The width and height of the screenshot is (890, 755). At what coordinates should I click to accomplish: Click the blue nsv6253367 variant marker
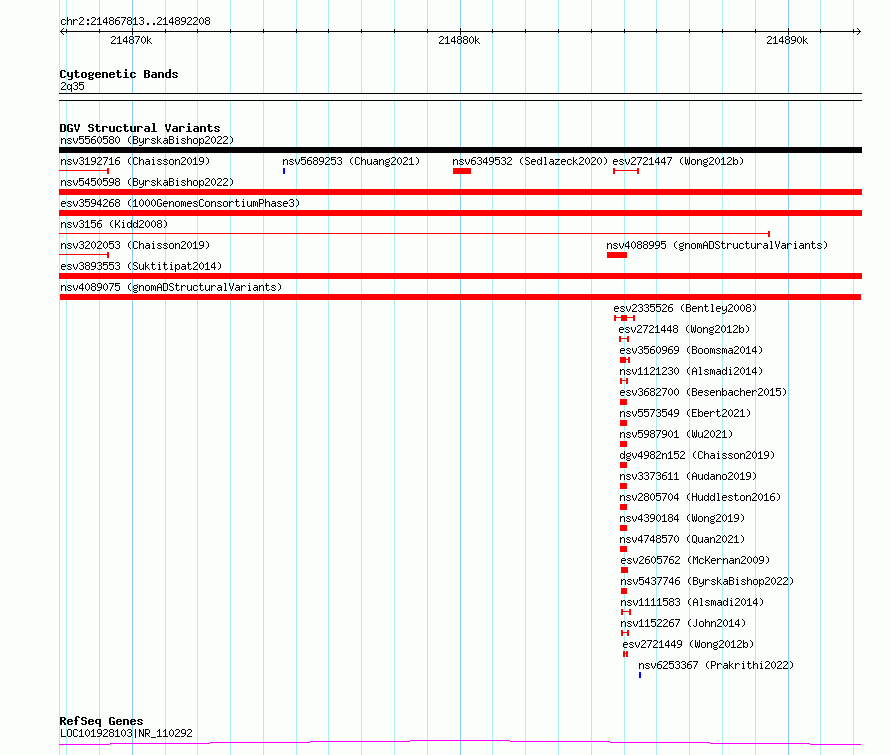coord(640,675)
